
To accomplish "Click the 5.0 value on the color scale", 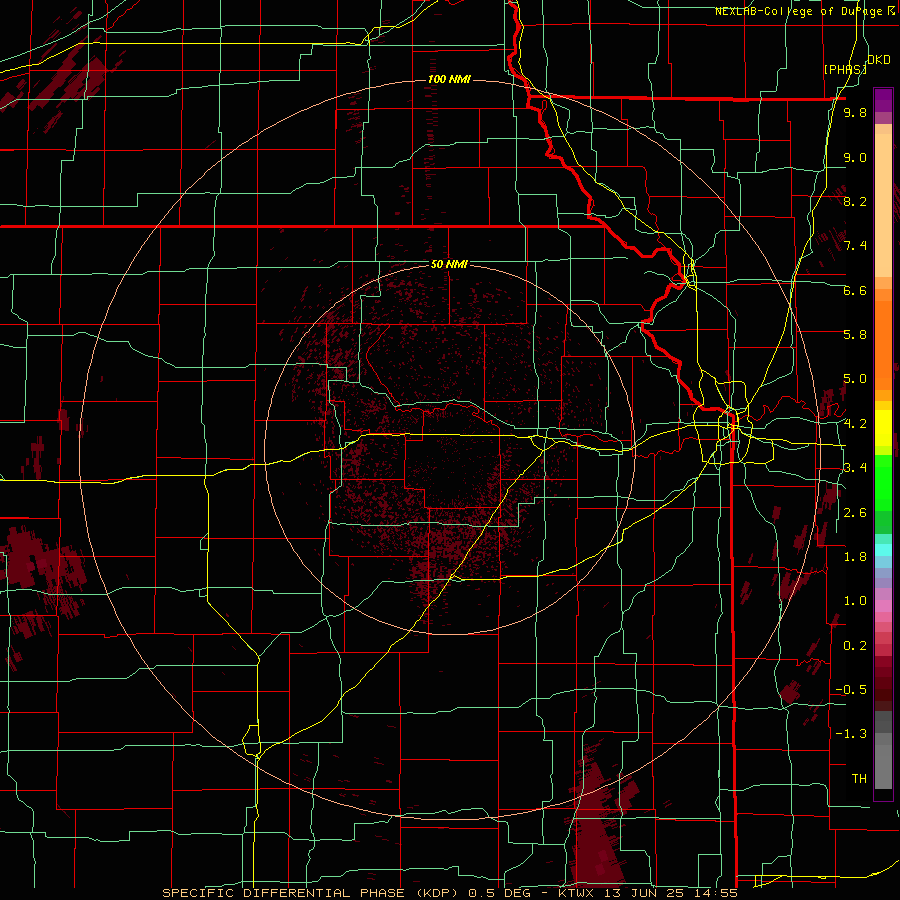I will tap(855, 379).
